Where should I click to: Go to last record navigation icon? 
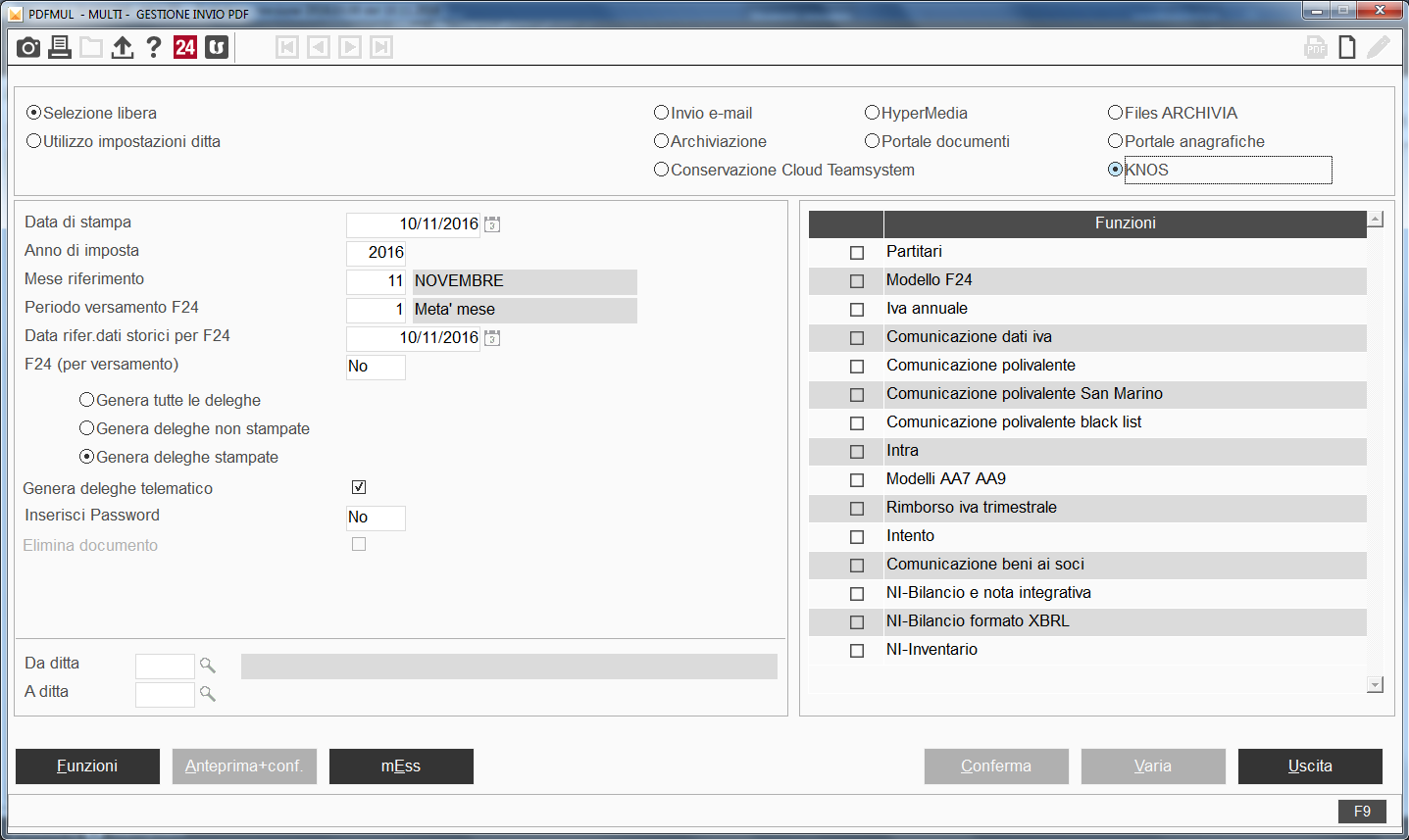click(x=381, y=47)
